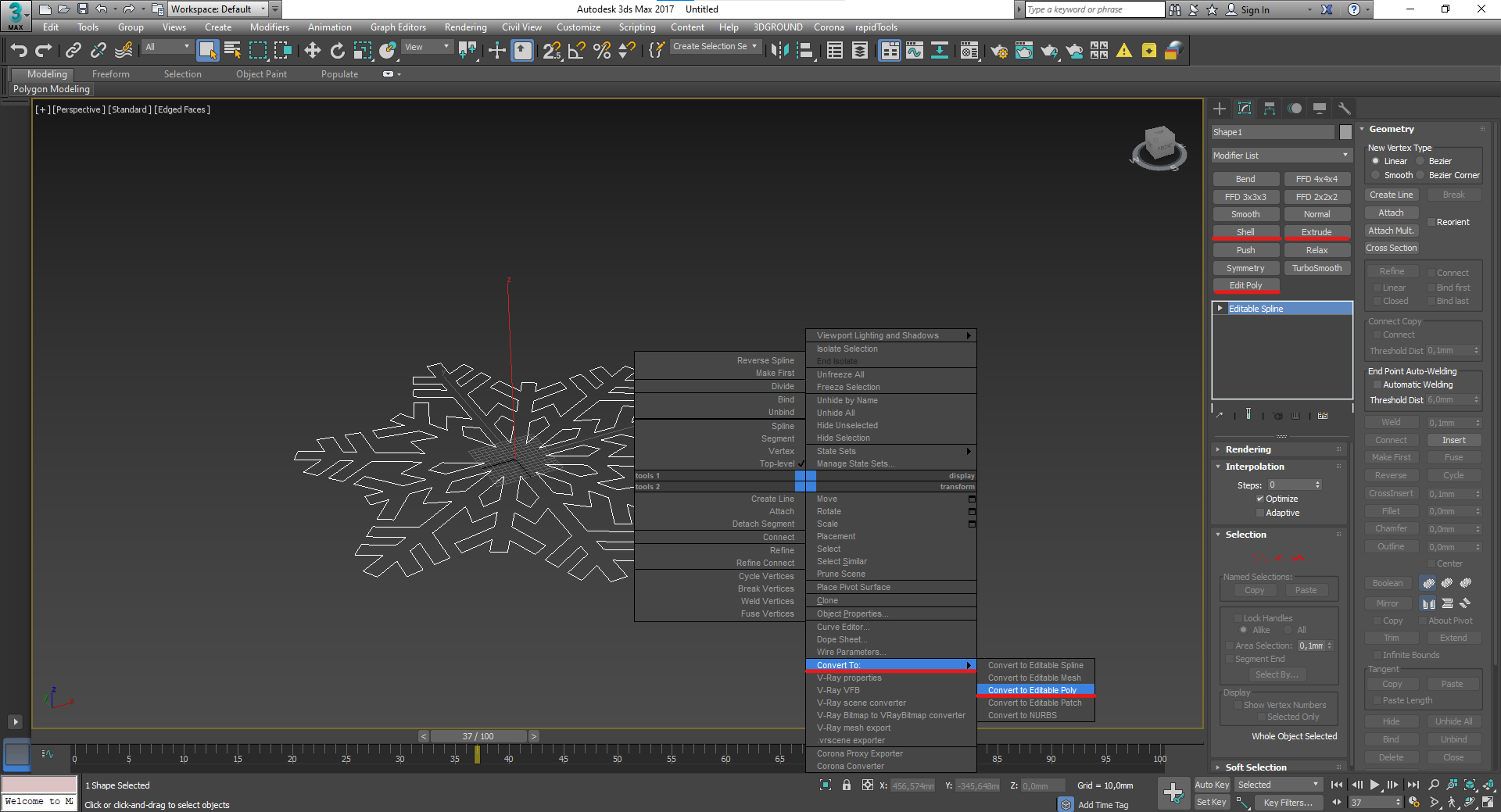Apply the Extrude modifier button
Image resolution: width=1501 pixels, height=812 pixels.
1317,232
